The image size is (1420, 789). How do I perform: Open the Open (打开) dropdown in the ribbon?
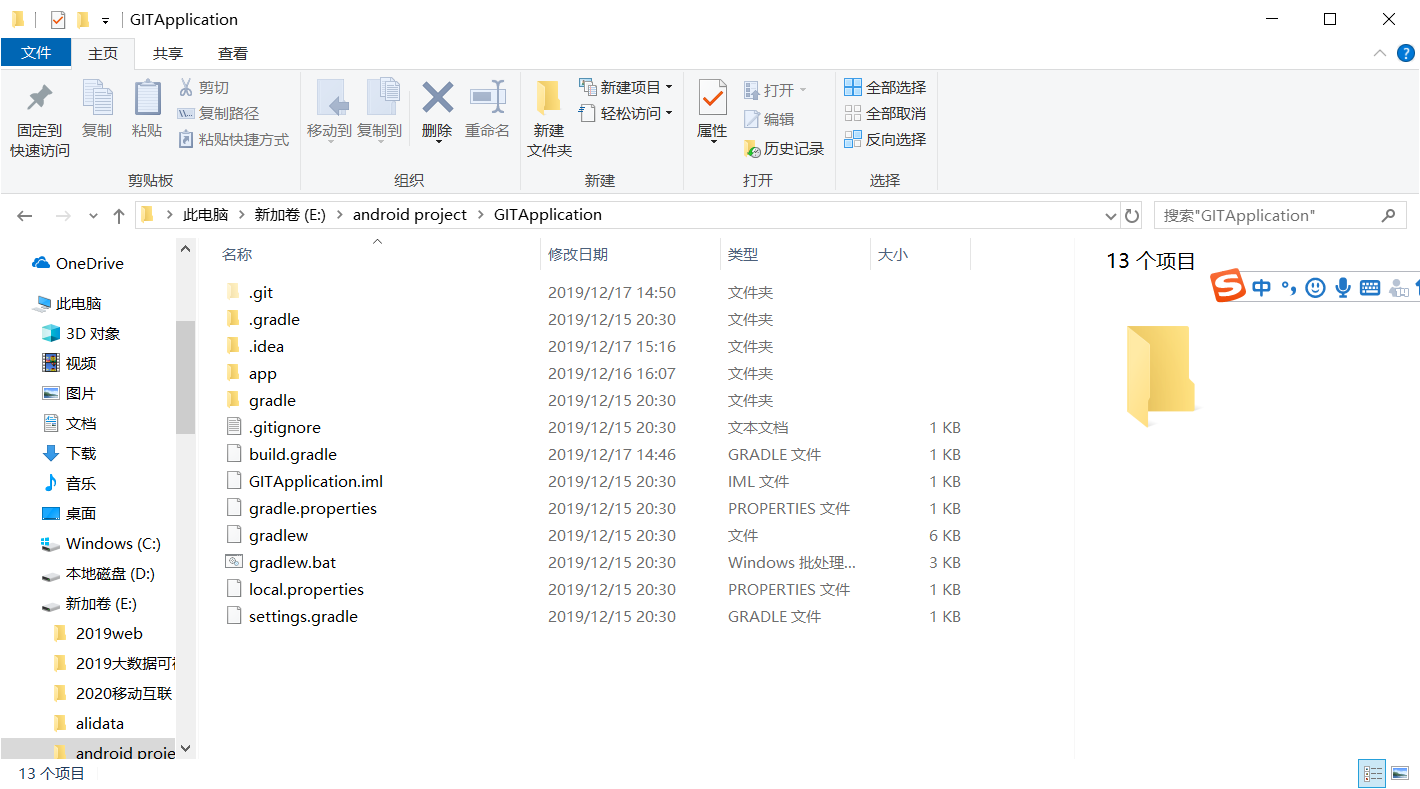coord(775,90)
